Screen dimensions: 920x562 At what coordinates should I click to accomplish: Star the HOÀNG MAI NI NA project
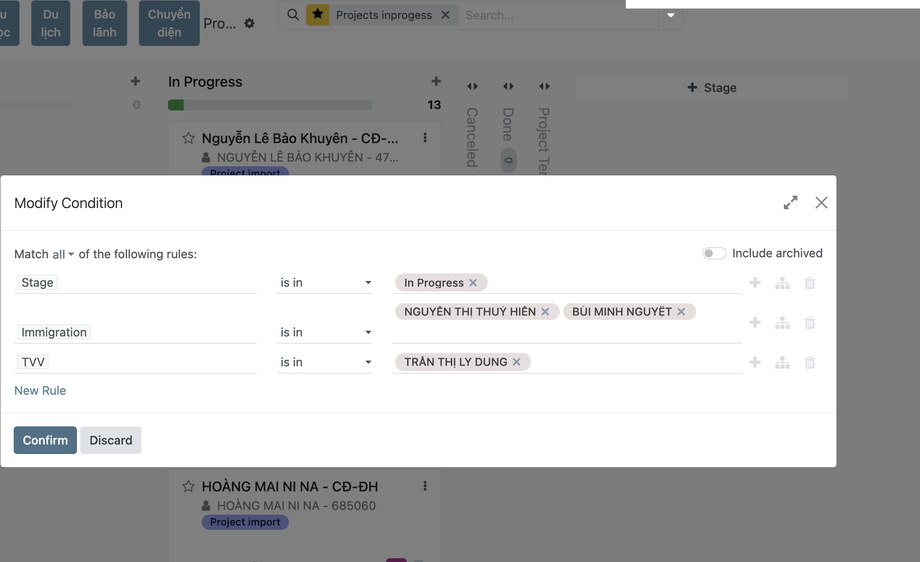tap(188, 486)
